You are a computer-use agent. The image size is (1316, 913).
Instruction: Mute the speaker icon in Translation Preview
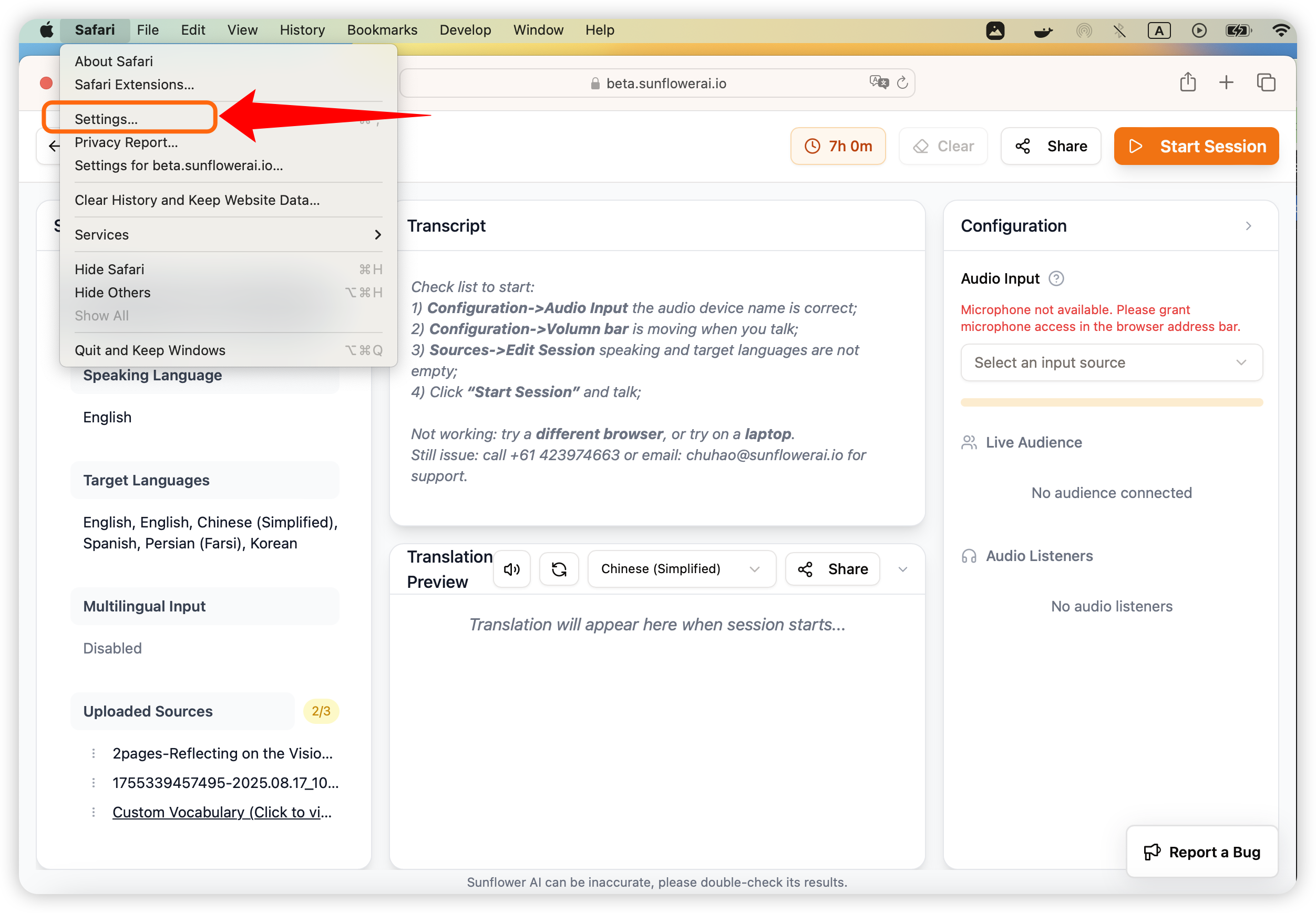click(x=511, y=568)
